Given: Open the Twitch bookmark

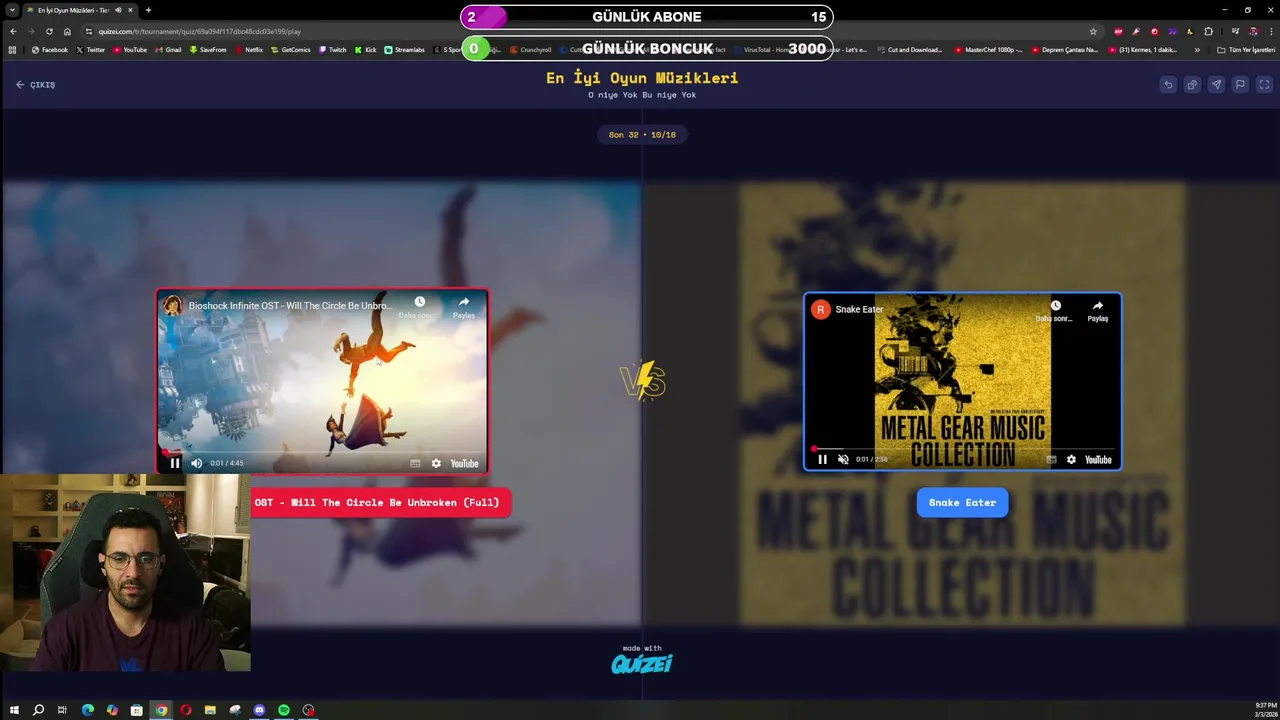Looking at the screenshot, I should pyautogui.click(x=333, y=50).
